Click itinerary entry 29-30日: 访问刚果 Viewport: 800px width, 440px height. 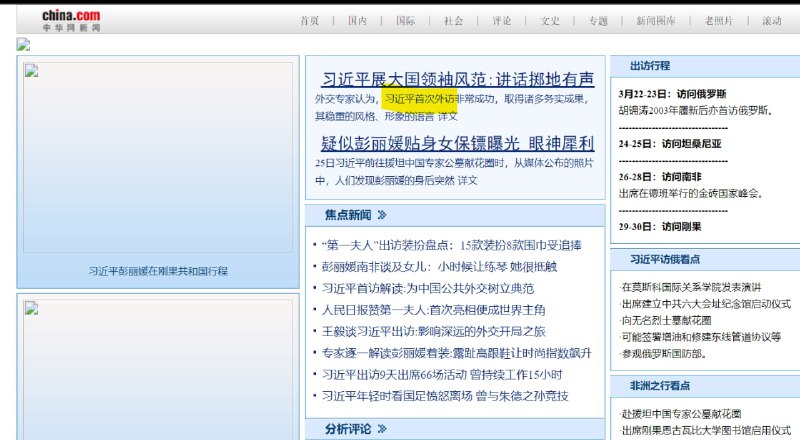click(660, 227)
